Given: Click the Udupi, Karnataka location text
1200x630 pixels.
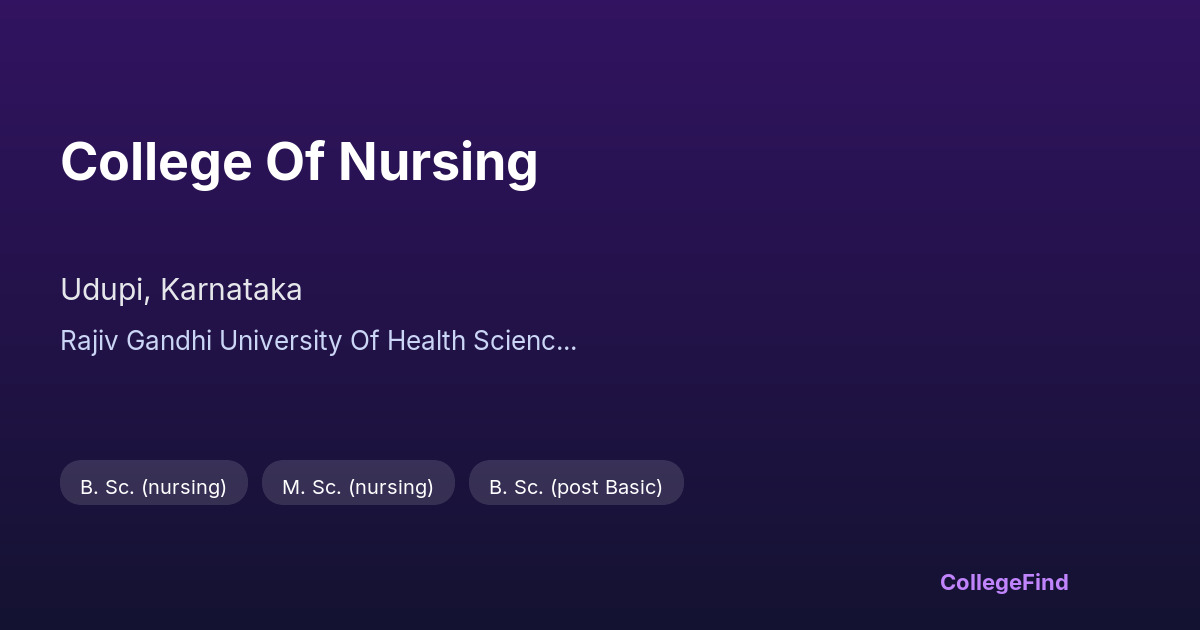Looking at the screenshot, I should [x=181, y=290].
